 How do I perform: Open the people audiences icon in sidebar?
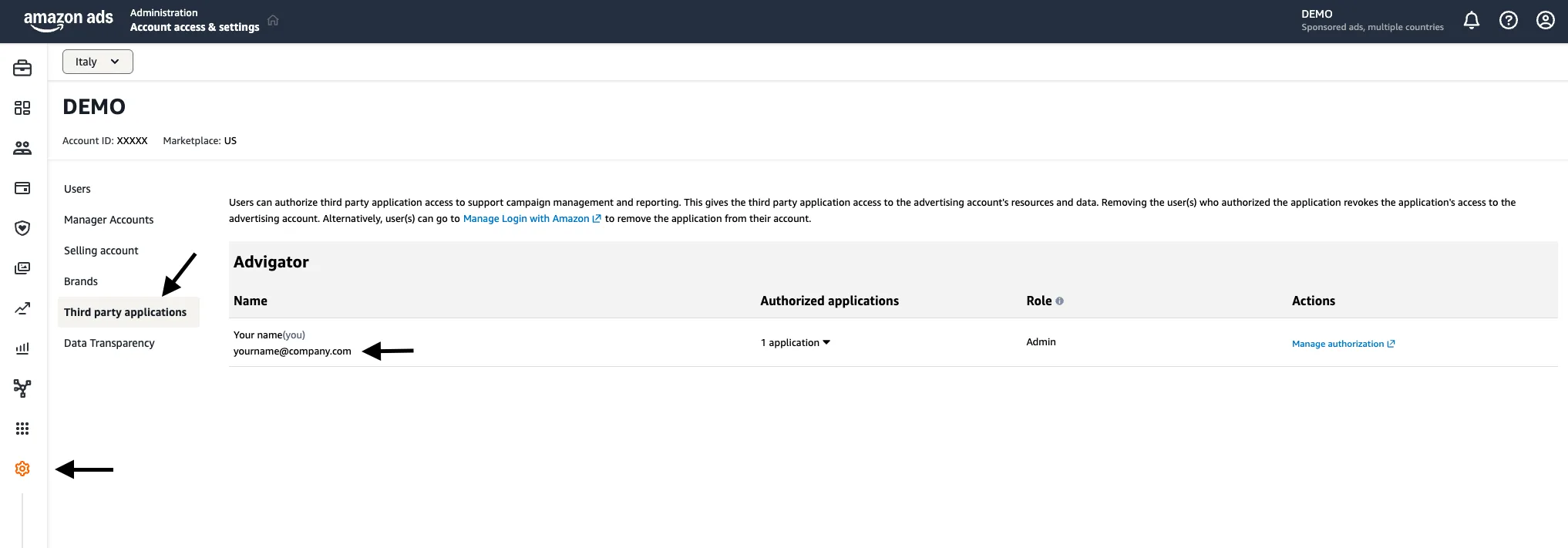pos(22,148)
